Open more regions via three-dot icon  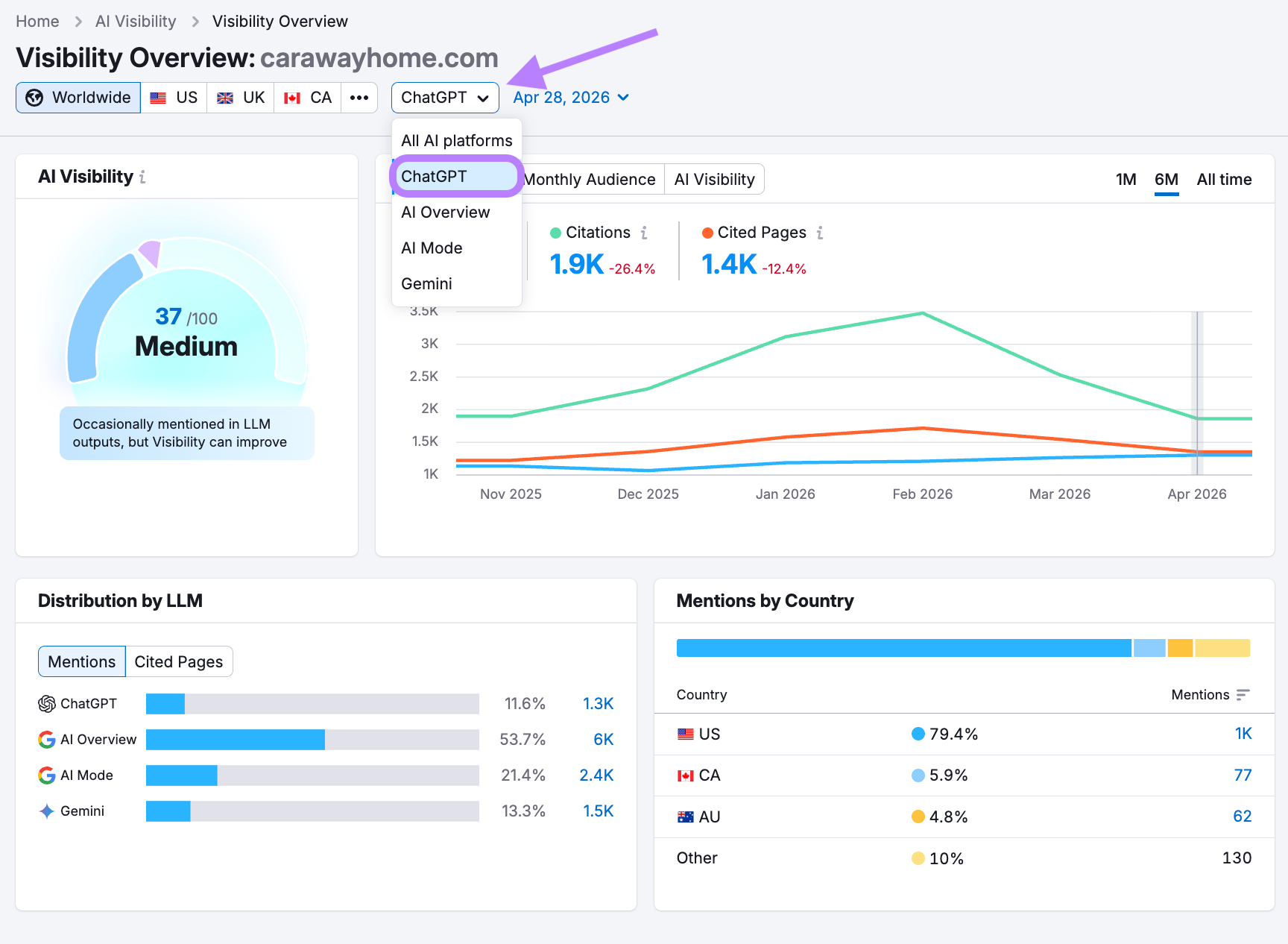point(359,98)
